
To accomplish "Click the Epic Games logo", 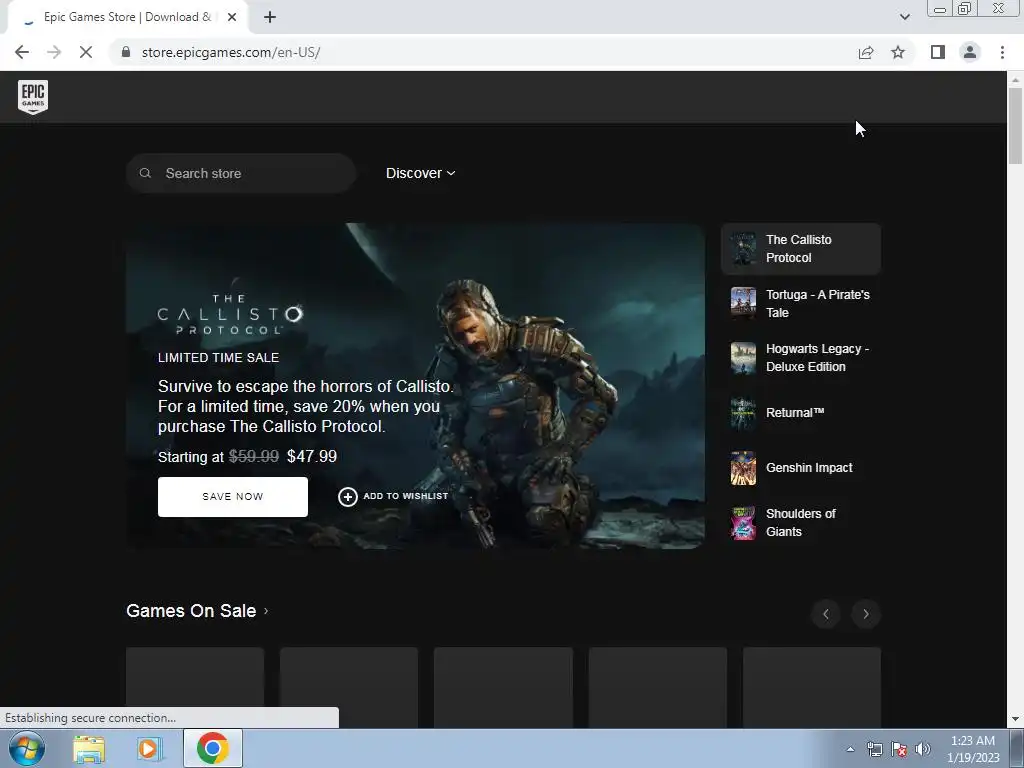I will point(33,97).
